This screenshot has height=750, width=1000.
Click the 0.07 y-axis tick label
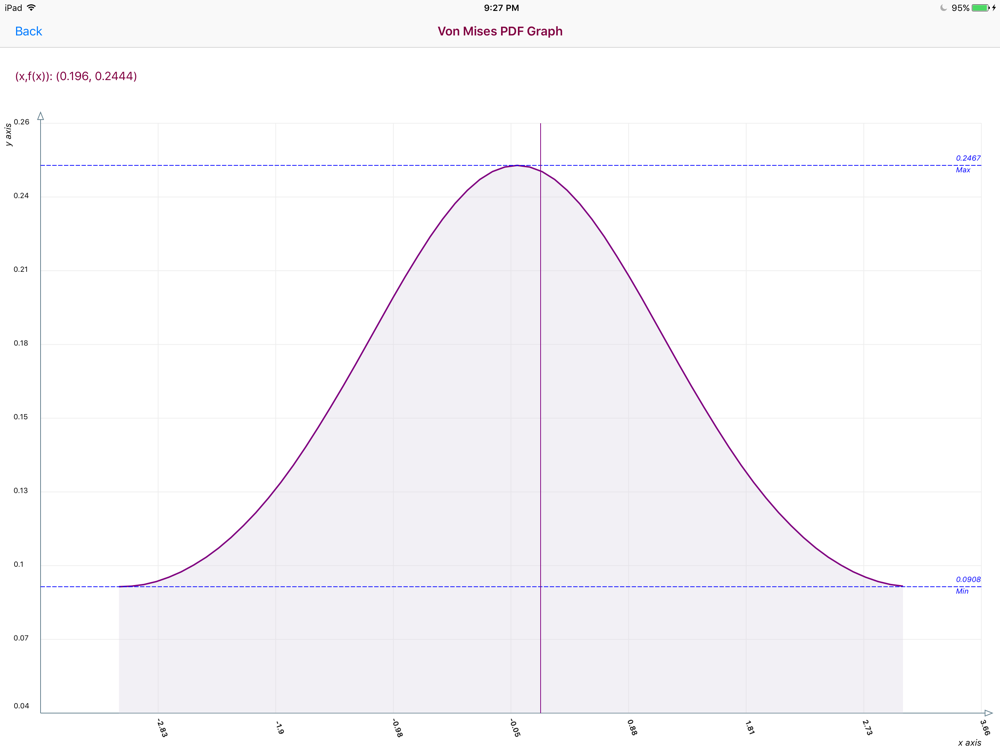21,638
